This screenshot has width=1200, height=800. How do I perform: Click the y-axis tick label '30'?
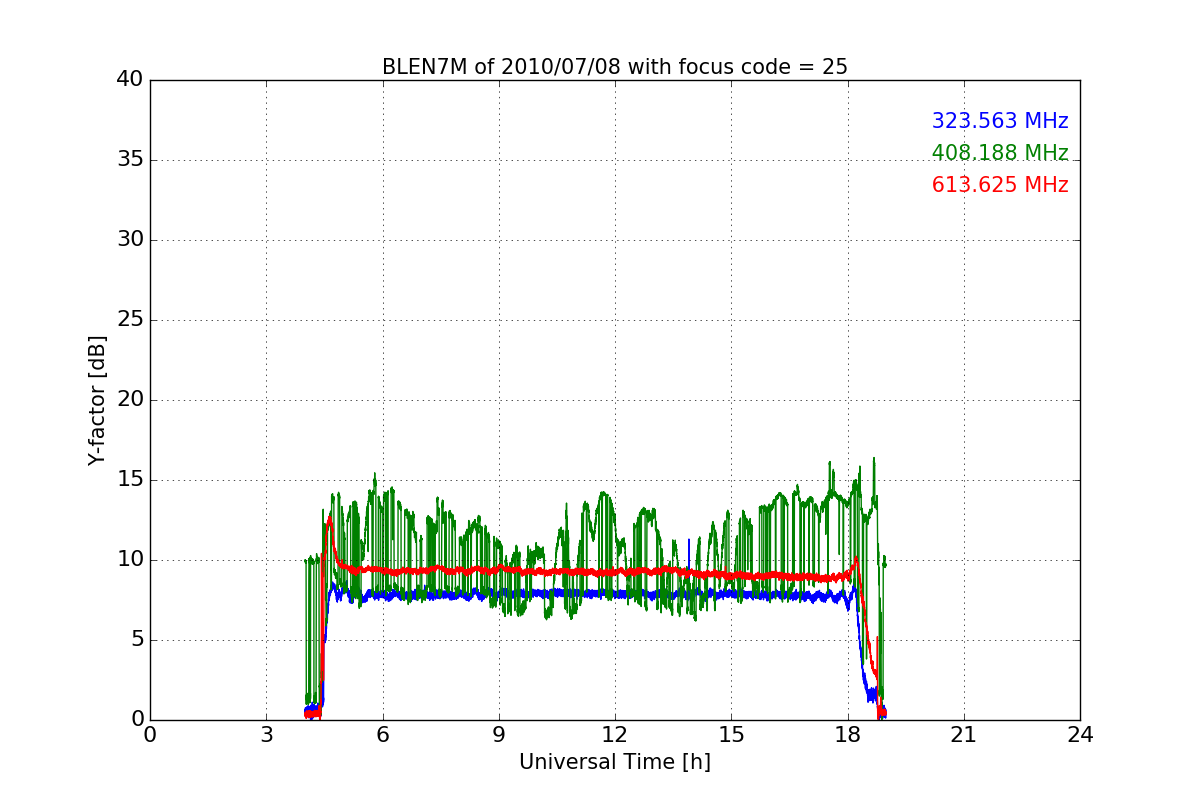pos(130,240)
